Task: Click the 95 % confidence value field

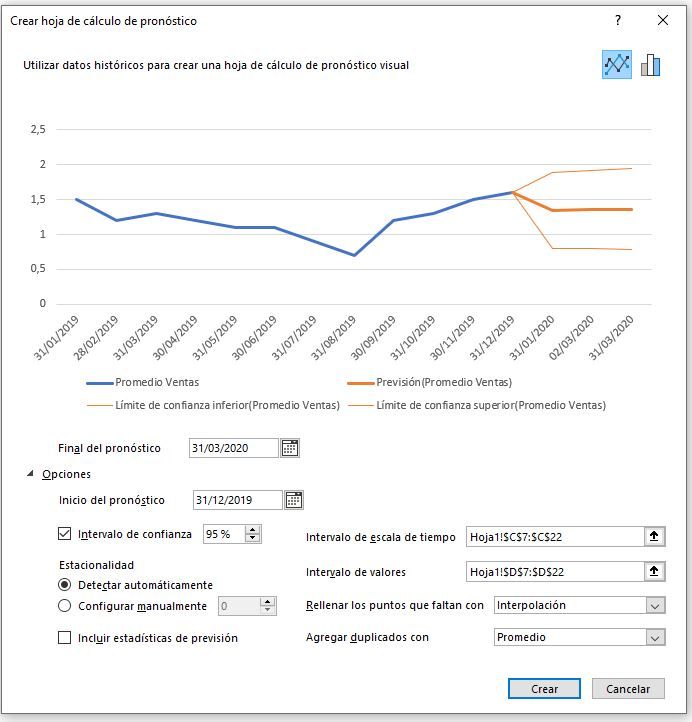Action: 224,534
